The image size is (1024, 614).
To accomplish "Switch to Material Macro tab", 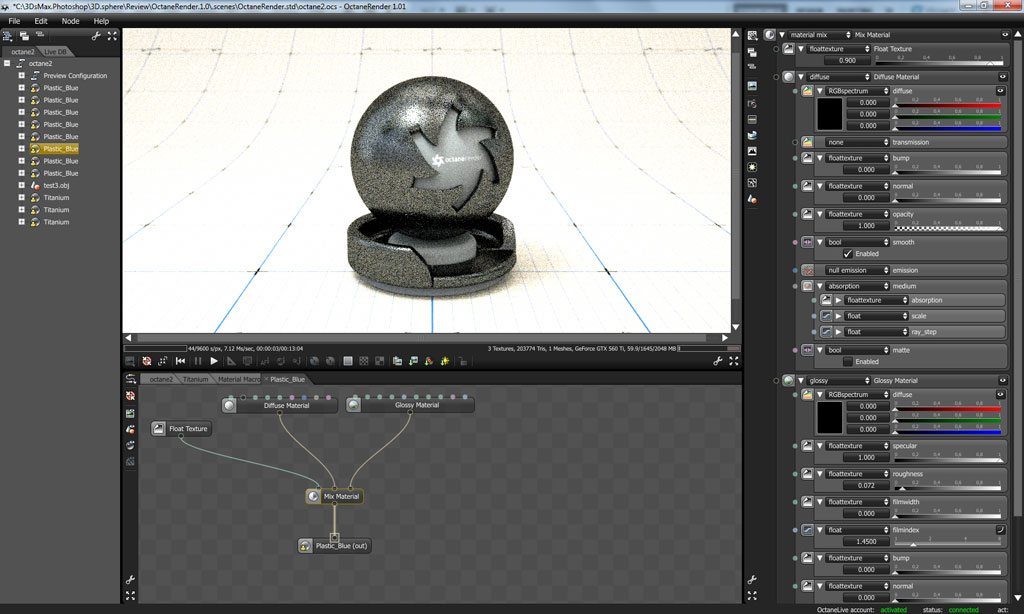I will (x=238, y=379).
